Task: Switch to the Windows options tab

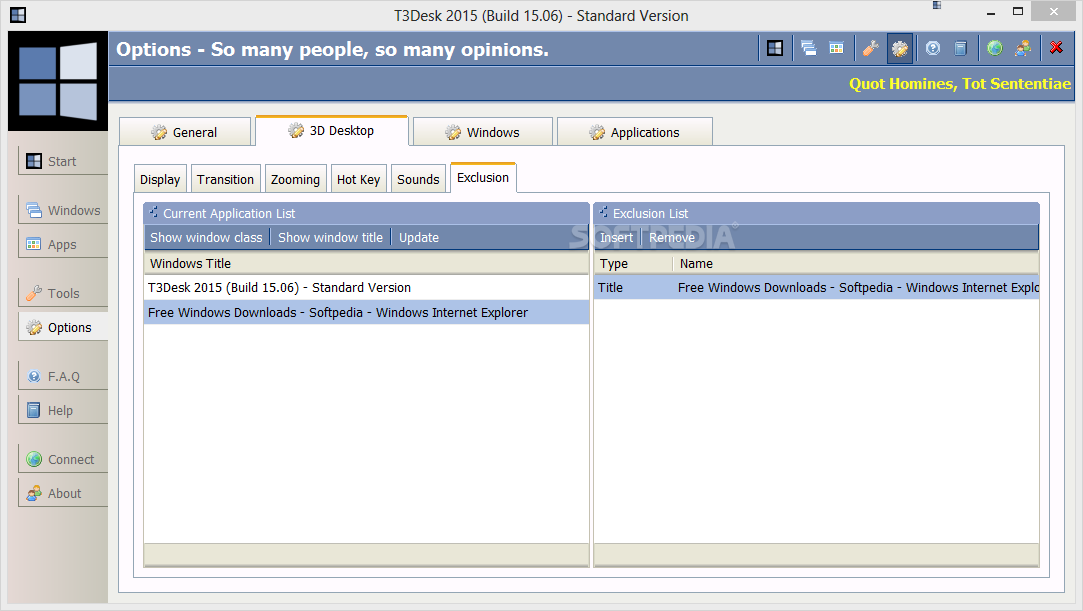Action: click(483, 132)
